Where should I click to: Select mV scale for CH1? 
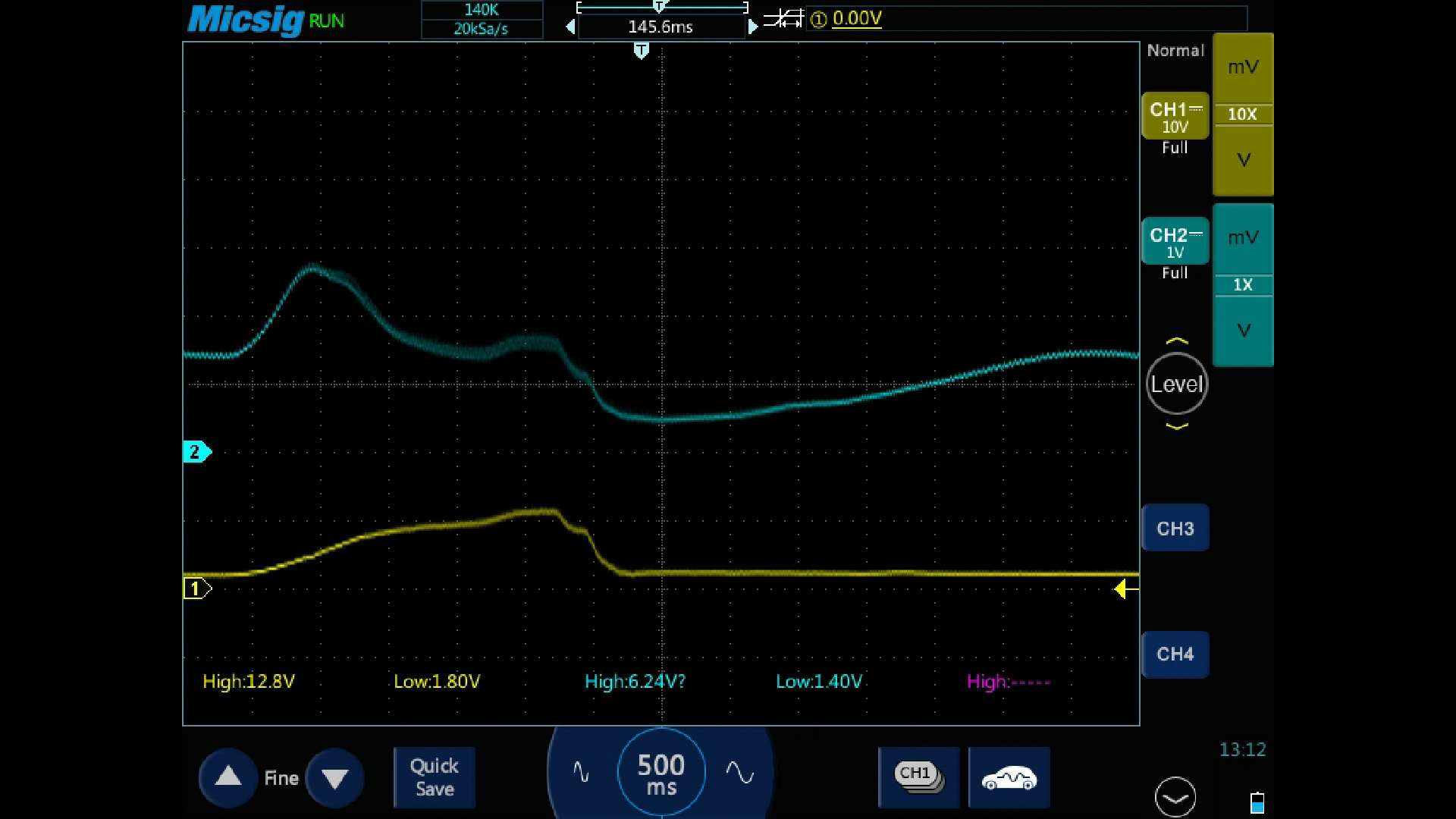[x=1243, y=67]
